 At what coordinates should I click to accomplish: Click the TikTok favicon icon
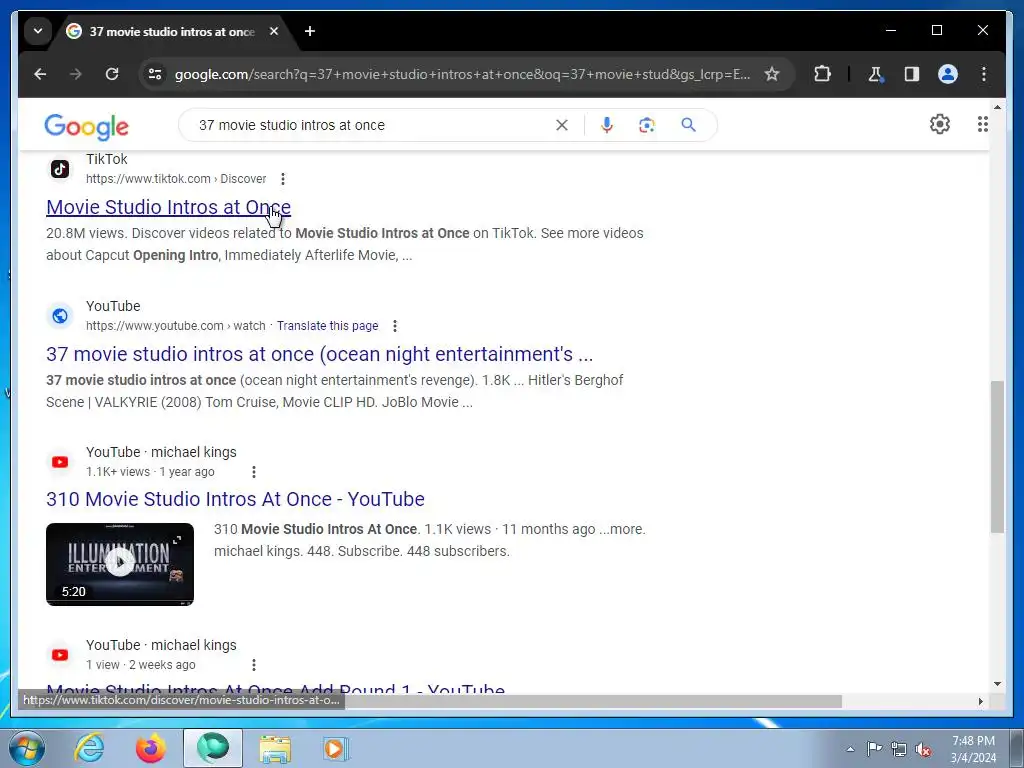[x=60, y=169]
